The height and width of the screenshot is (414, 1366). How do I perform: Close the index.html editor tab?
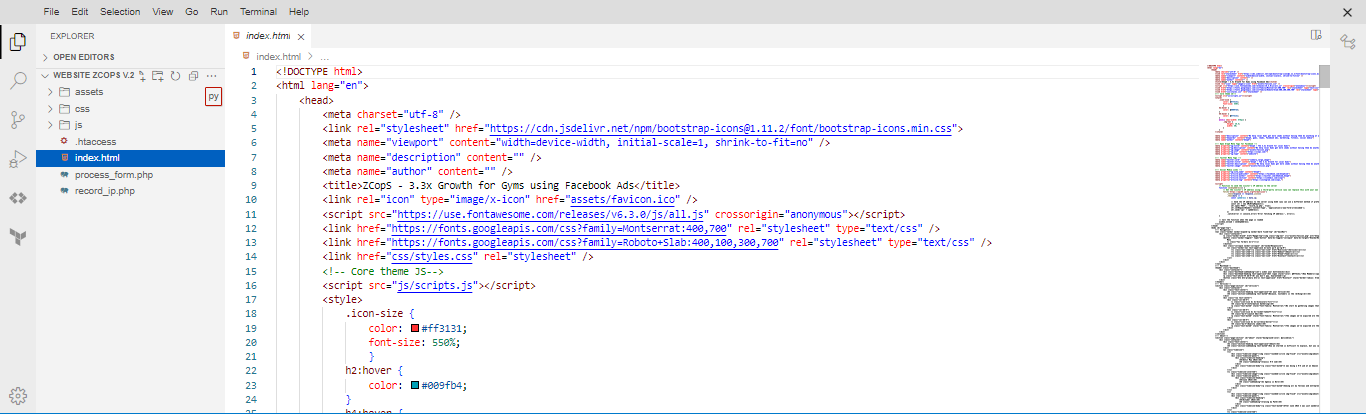click(x=301, y=35)
